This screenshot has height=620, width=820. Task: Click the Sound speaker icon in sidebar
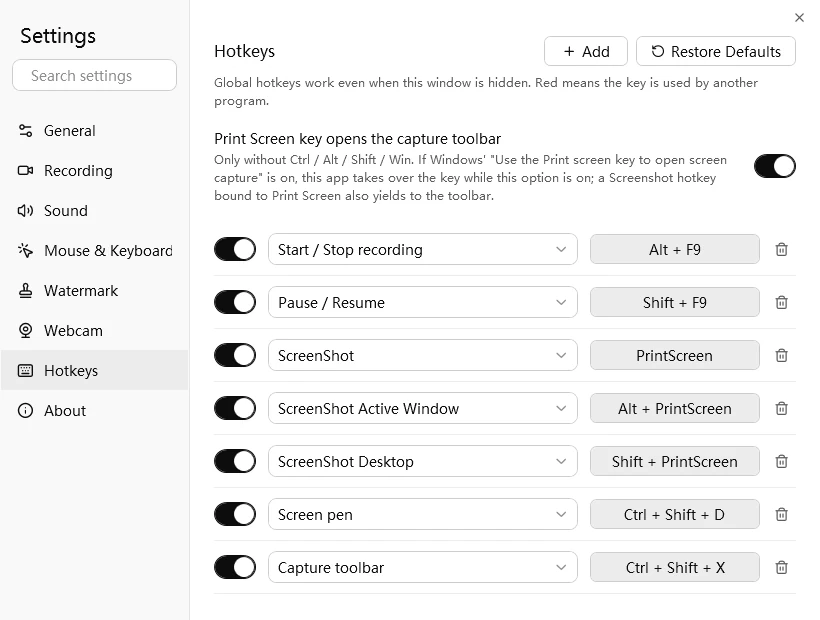[25, 210]
